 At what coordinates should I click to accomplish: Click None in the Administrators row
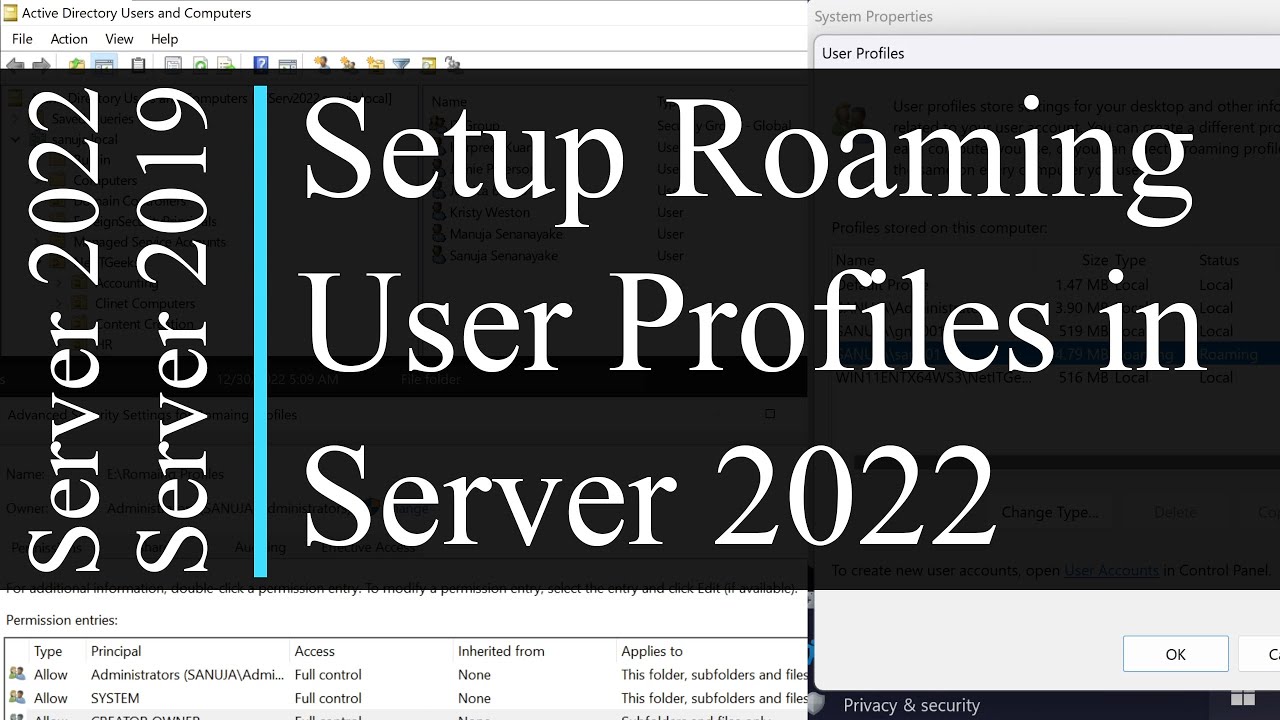[474, 675]
